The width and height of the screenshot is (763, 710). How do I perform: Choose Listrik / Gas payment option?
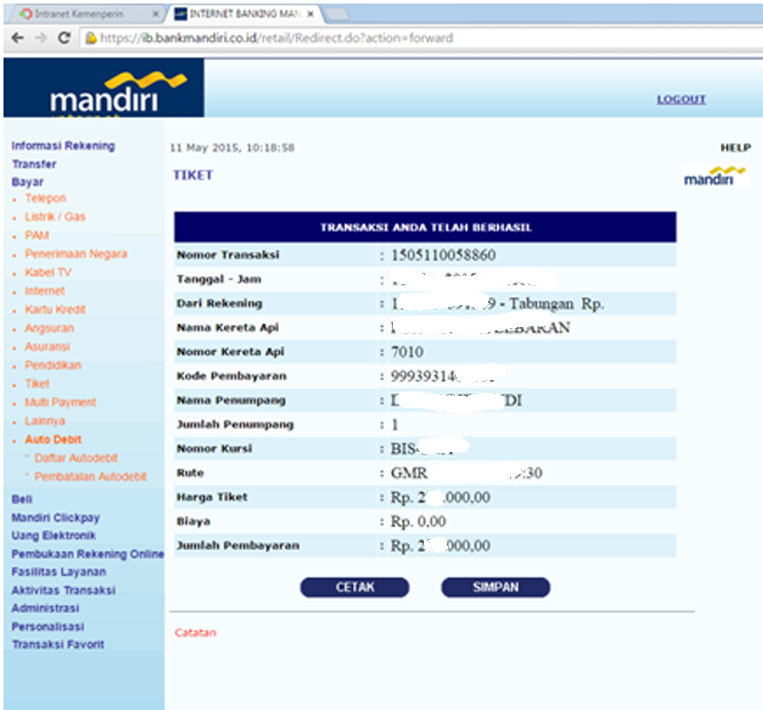coord(55,217)
